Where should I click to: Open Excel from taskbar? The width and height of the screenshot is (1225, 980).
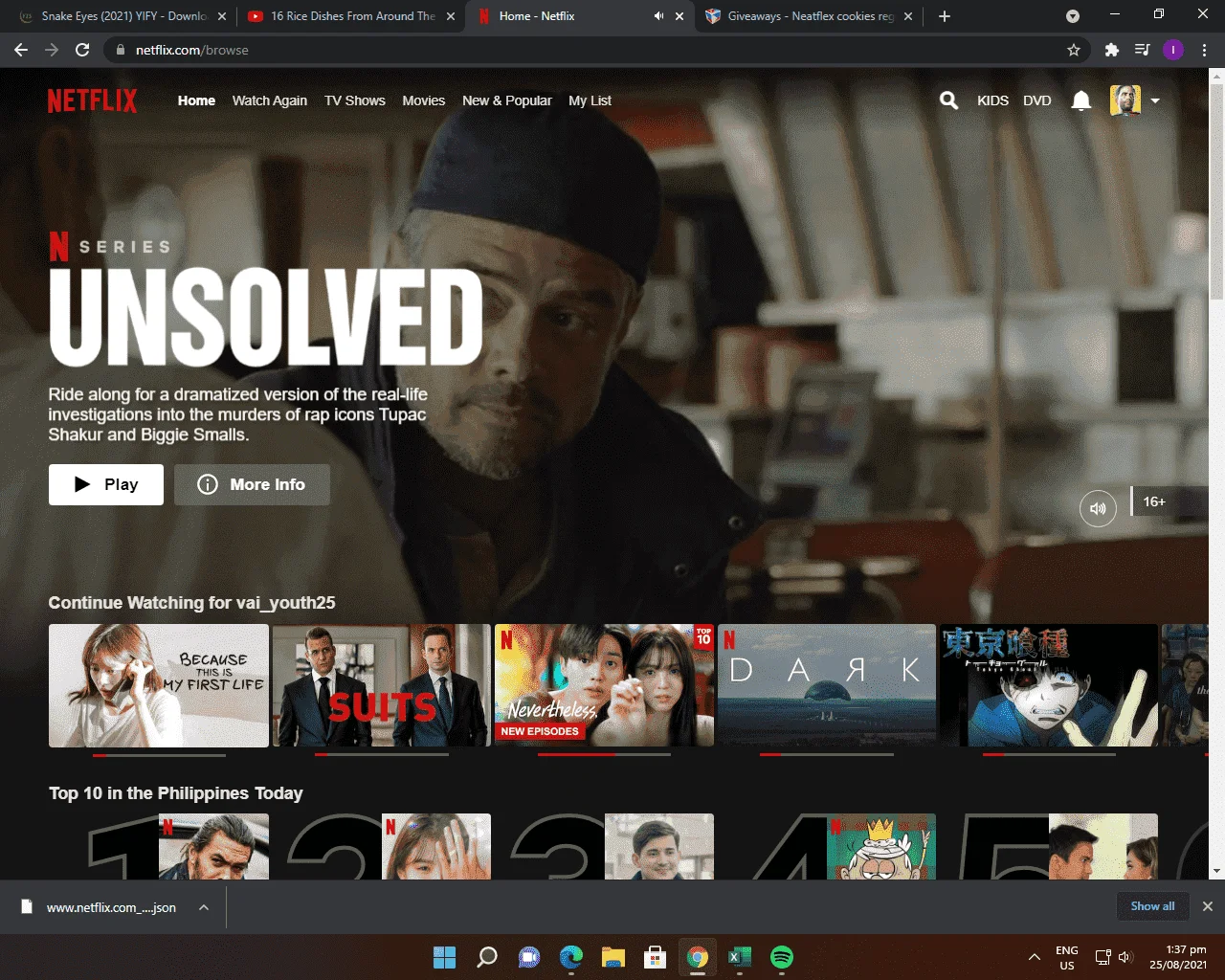tap(740, 957)
